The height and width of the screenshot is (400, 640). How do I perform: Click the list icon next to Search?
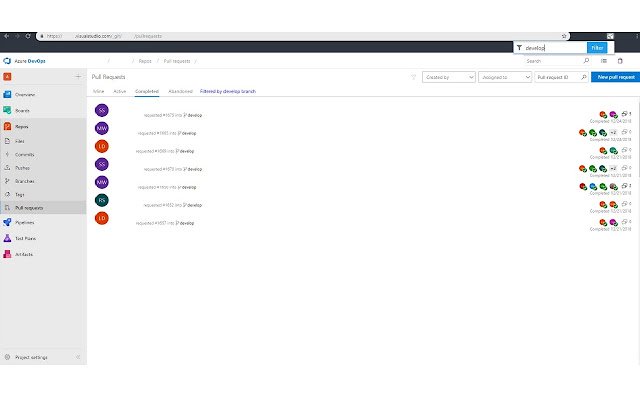[604, 61]
